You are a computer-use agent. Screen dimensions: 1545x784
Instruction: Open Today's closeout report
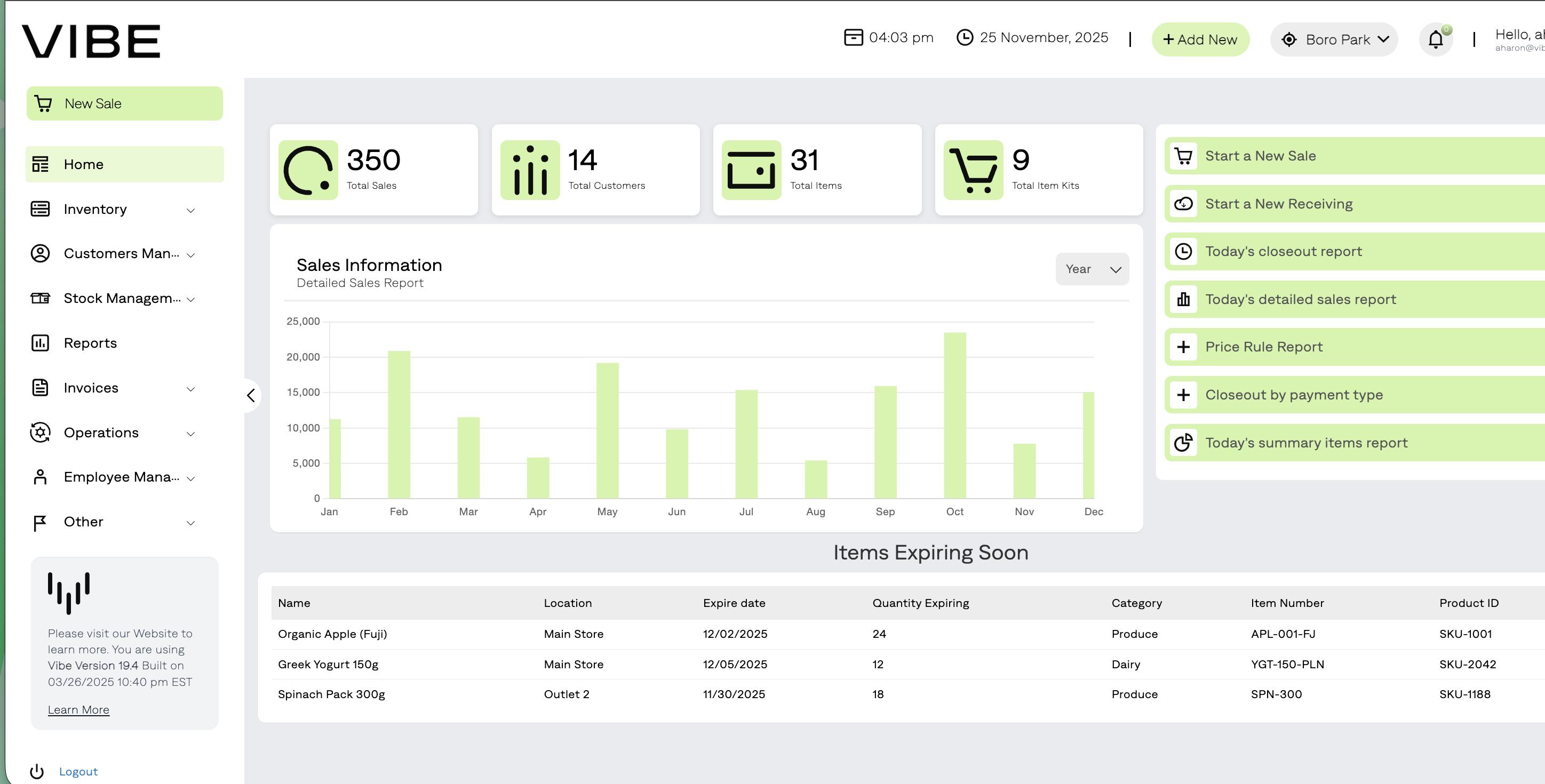[1284, 251]
